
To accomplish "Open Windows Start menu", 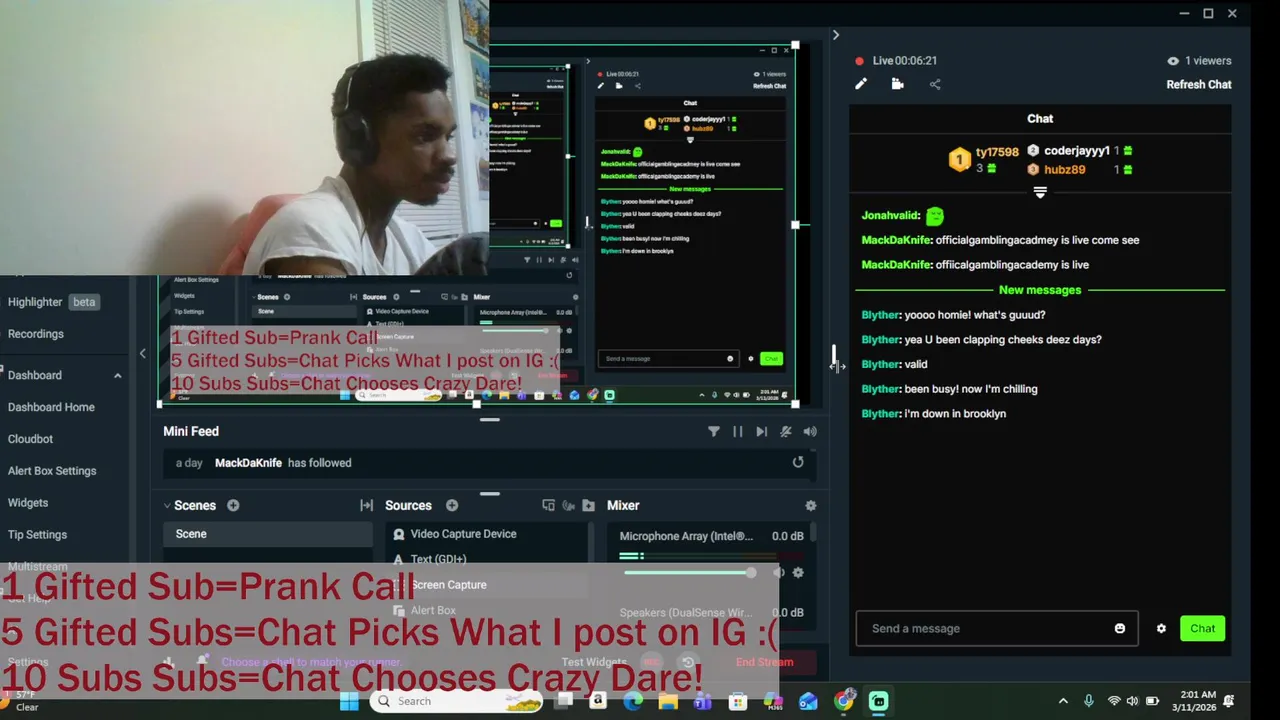I will (x=349, y=701).
